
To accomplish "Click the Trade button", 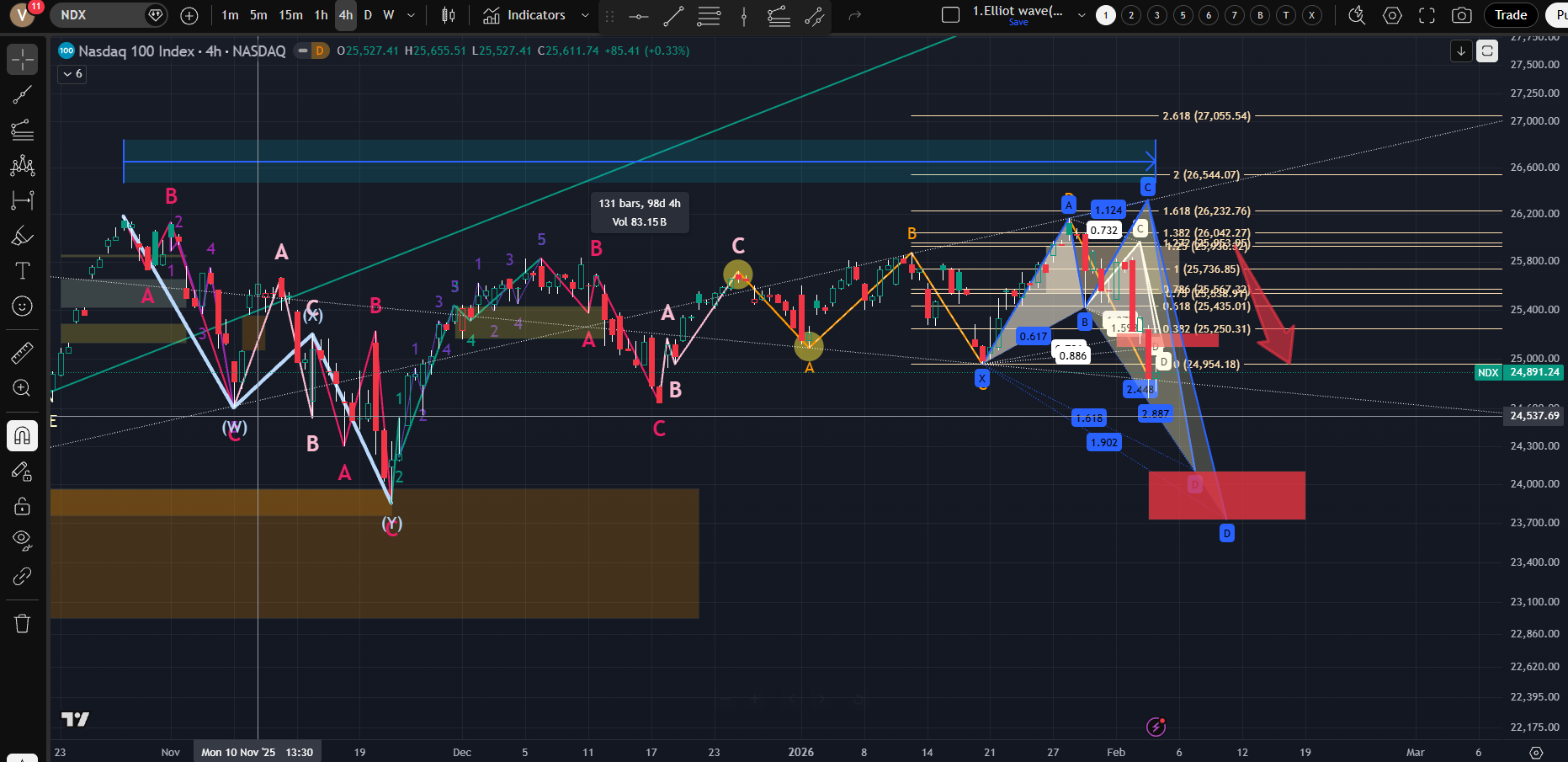I will 1511,15.
